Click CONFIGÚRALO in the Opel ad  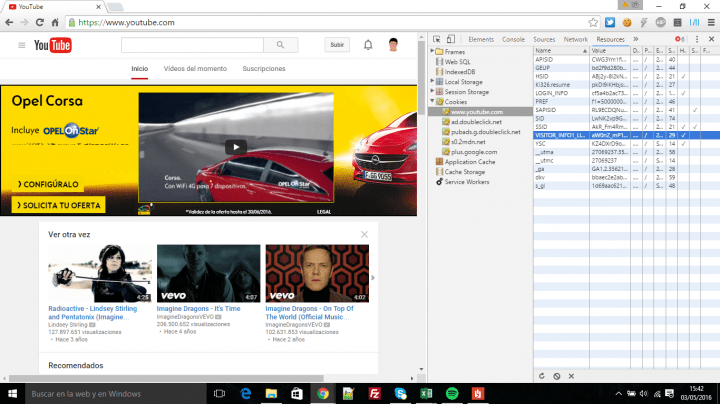tap(48, 184)
